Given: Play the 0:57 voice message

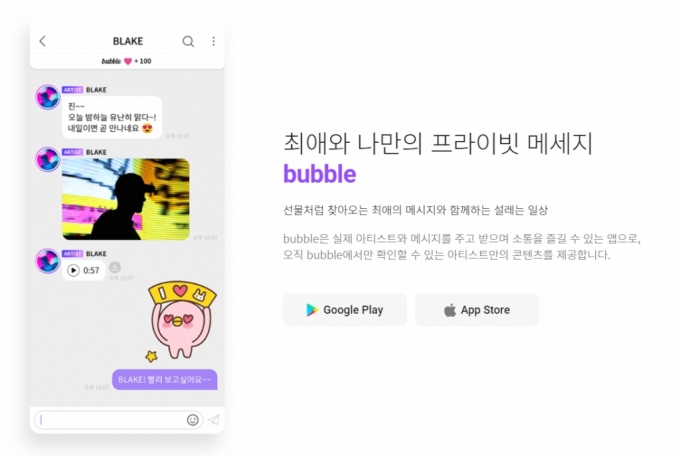Looking at the screenshot, I should click(x=73, y=270).
